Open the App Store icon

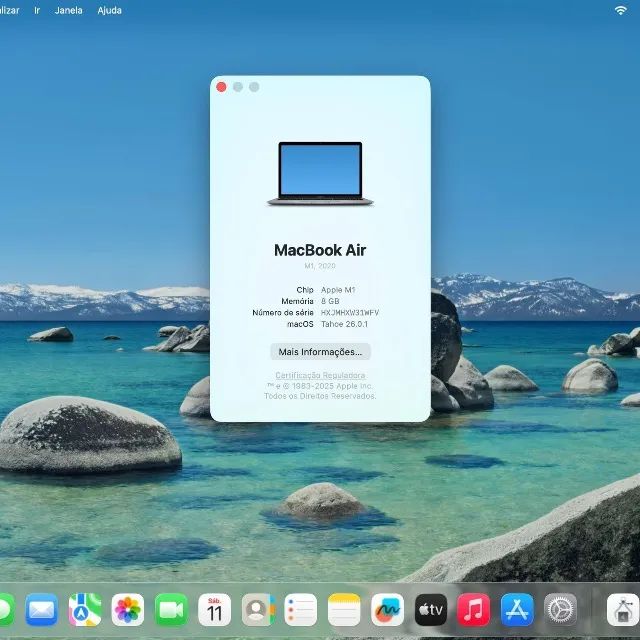[517, 610]
